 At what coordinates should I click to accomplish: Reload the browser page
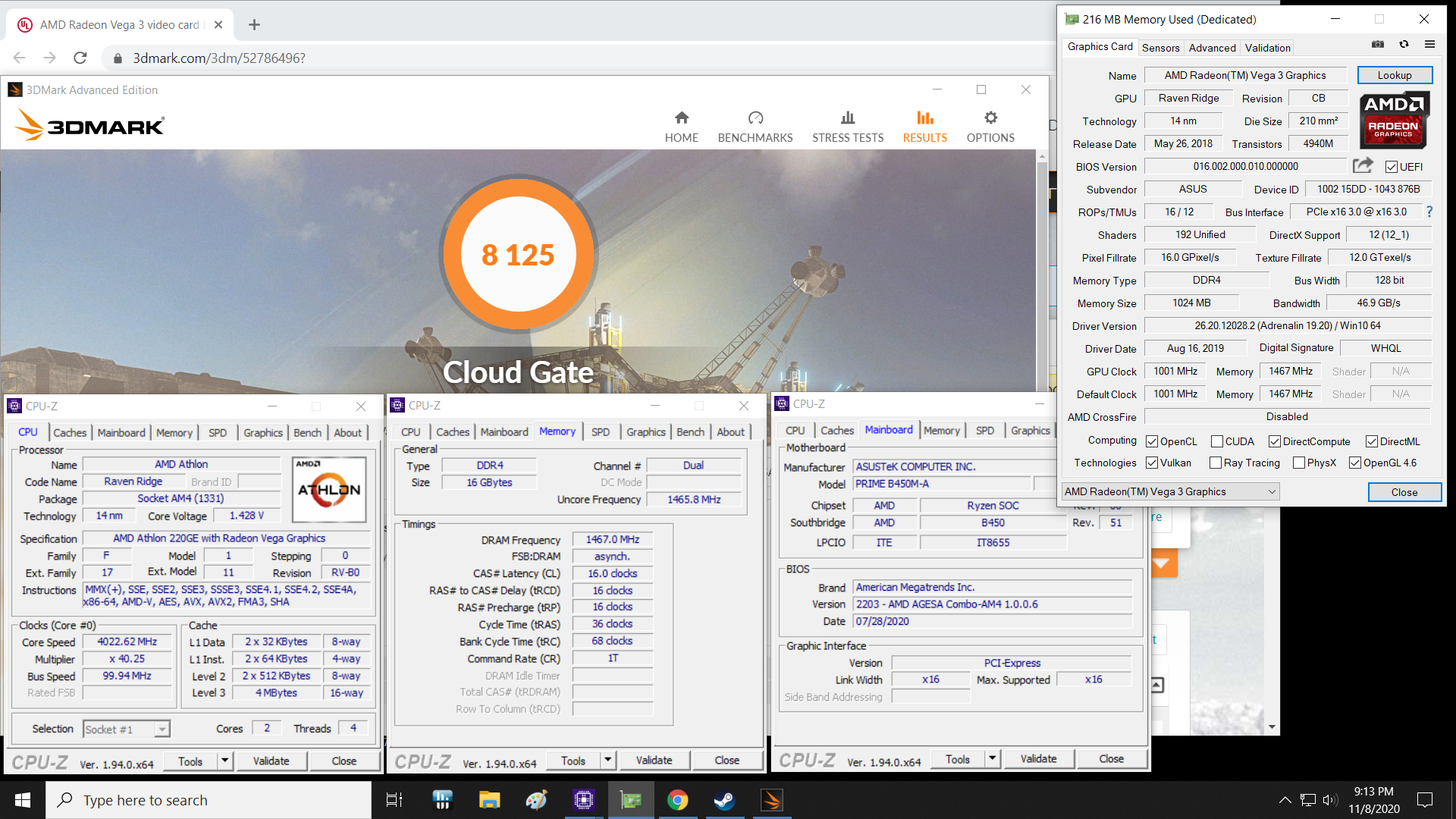click(80, 58)
